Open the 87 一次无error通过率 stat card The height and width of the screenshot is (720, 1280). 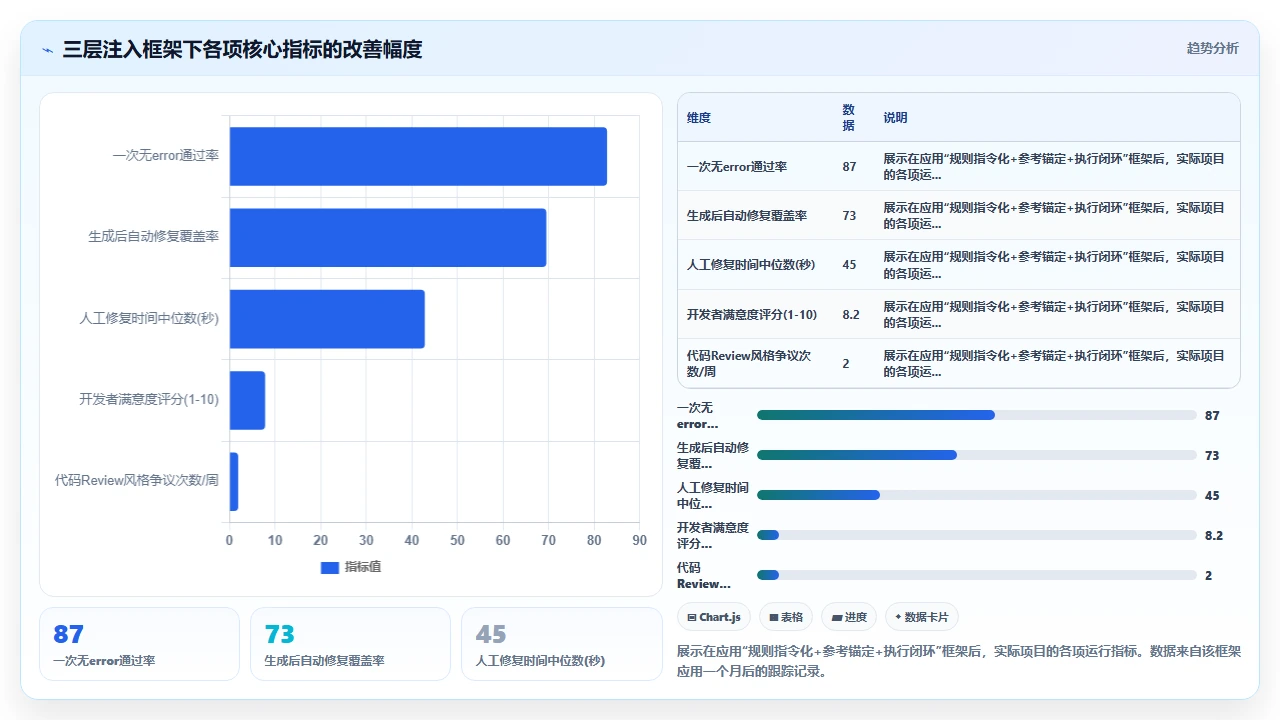click(x=139, y=644)
